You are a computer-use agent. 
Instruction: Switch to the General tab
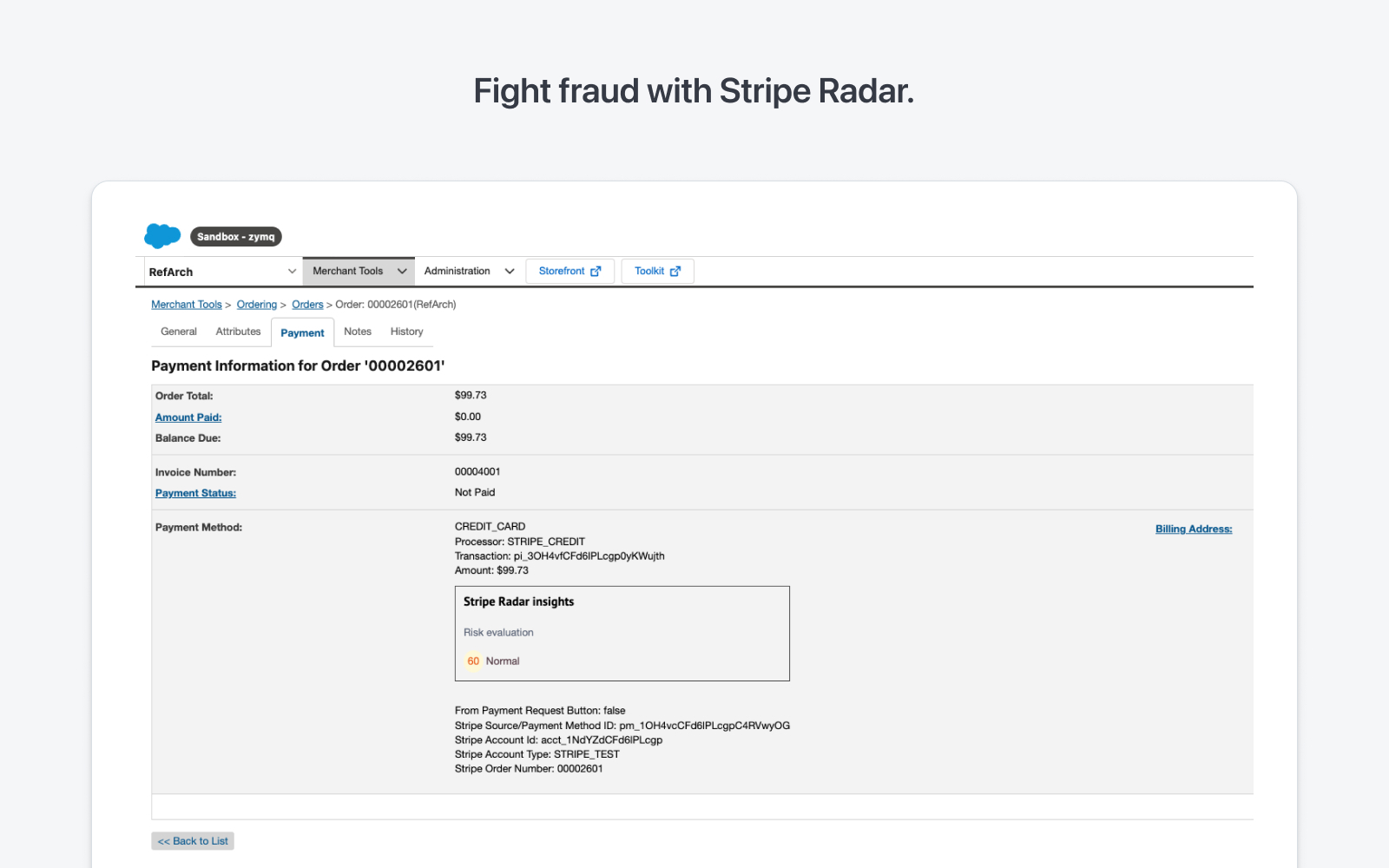coord(178,331)
